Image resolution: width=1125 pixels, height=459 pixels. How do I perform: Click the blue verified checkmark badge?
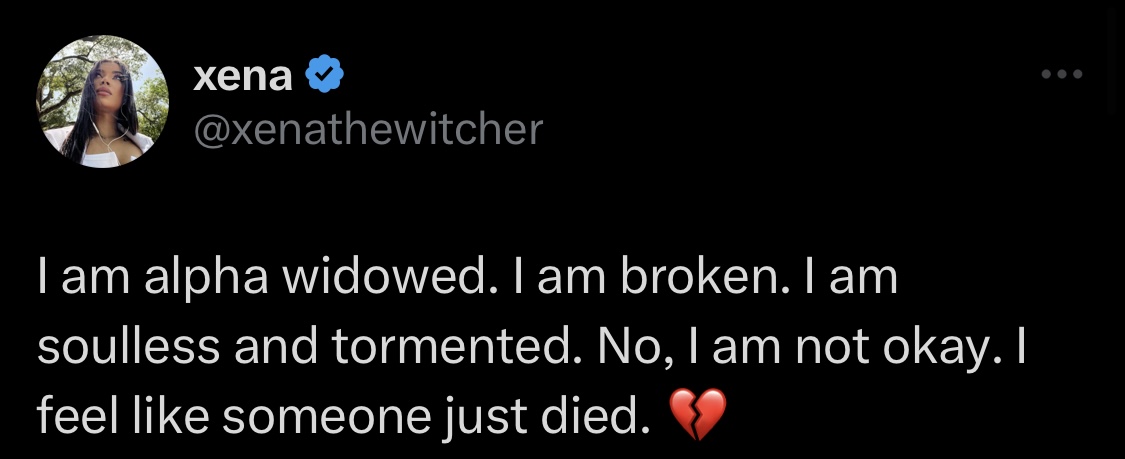326,74
